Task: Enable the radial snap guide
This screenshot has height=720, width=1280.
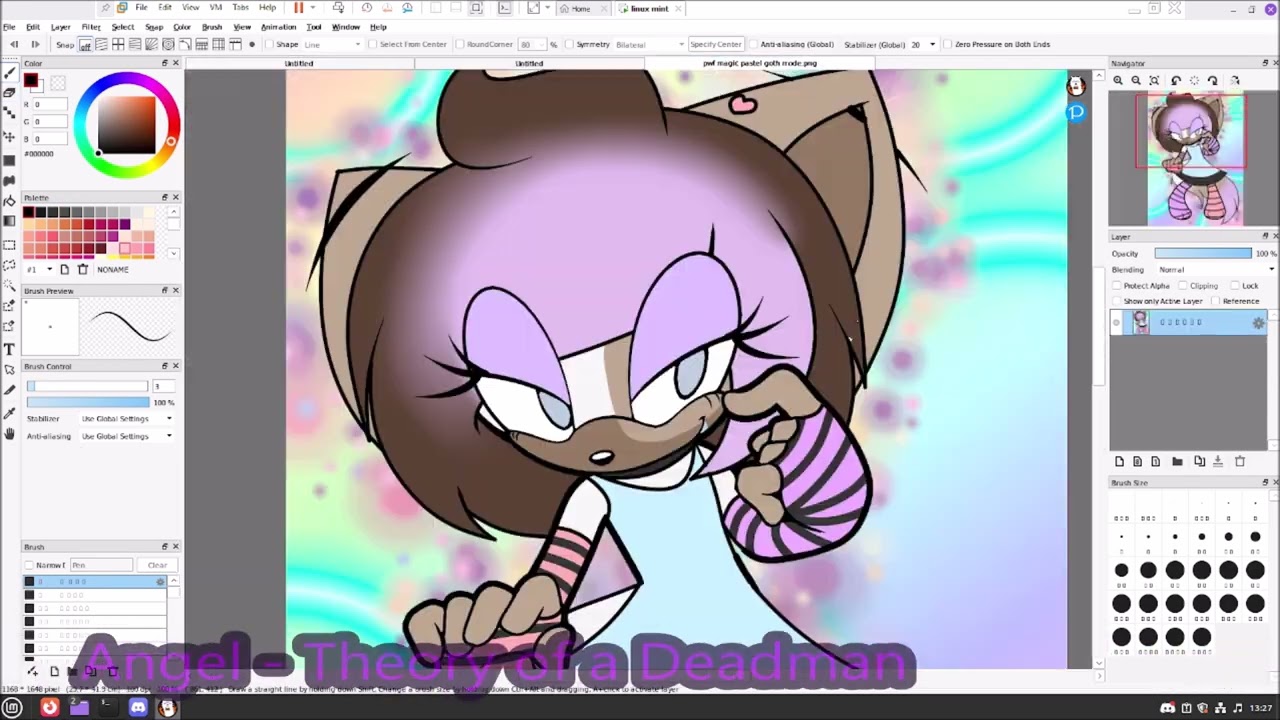Action: [151, 44]
